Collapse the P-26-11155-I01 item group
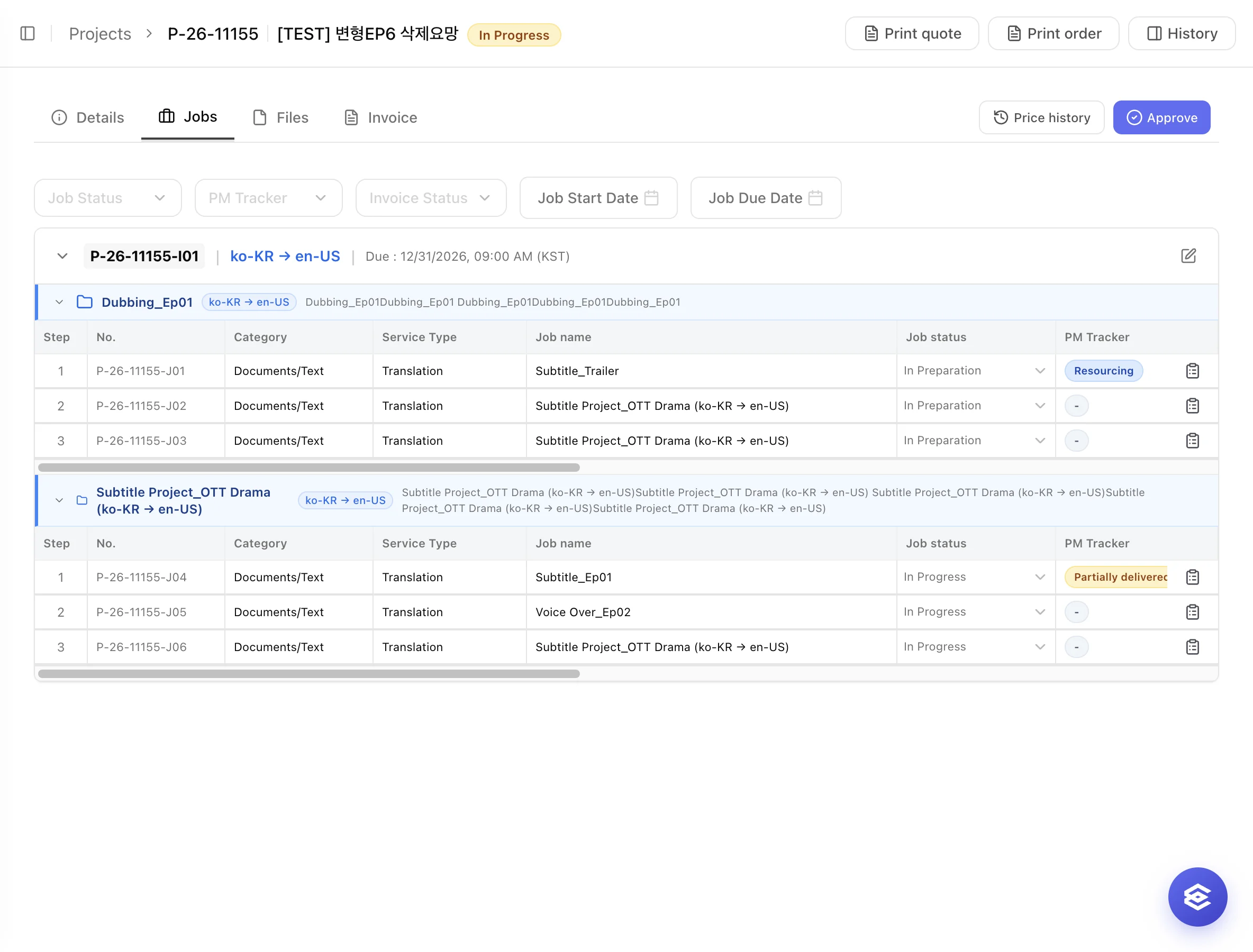The width and height of the screenshot is (1253, 952). click(62, 256)
